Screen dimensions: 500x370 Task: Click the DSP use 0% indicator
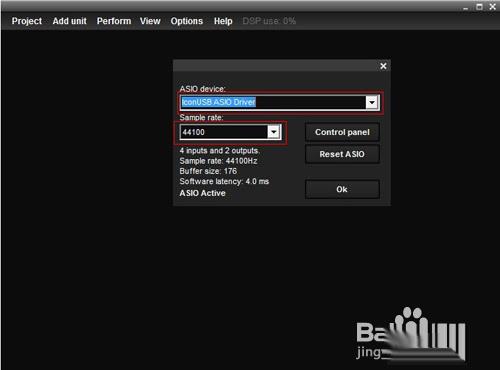coord(269,21)
